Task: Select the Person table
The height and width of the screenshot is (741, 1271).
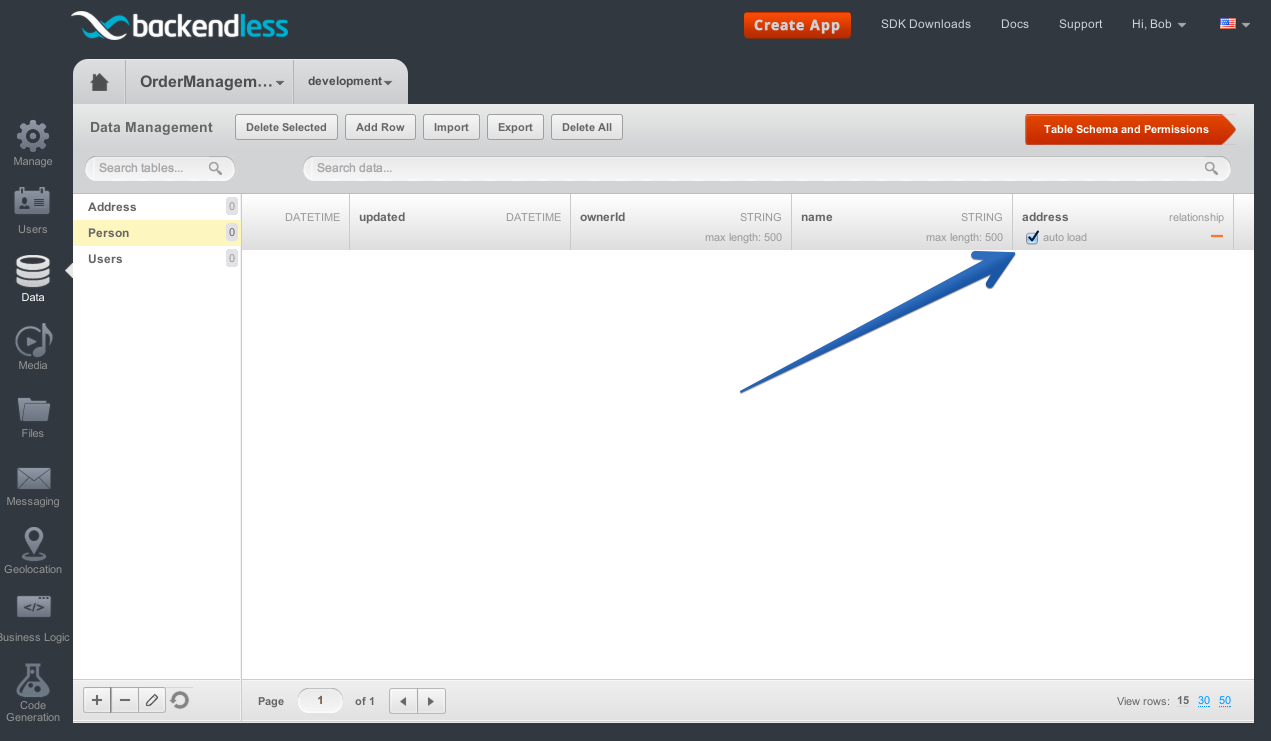Action: (157, 233)
